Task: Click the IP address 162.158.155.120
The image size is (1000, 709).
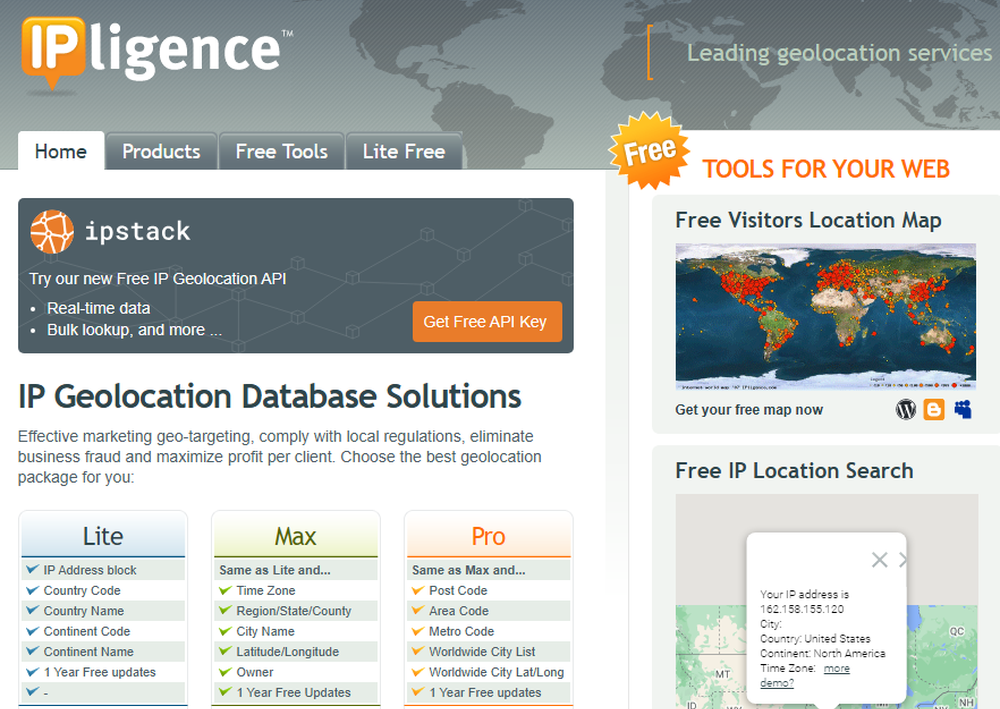Action: point(802,609)
